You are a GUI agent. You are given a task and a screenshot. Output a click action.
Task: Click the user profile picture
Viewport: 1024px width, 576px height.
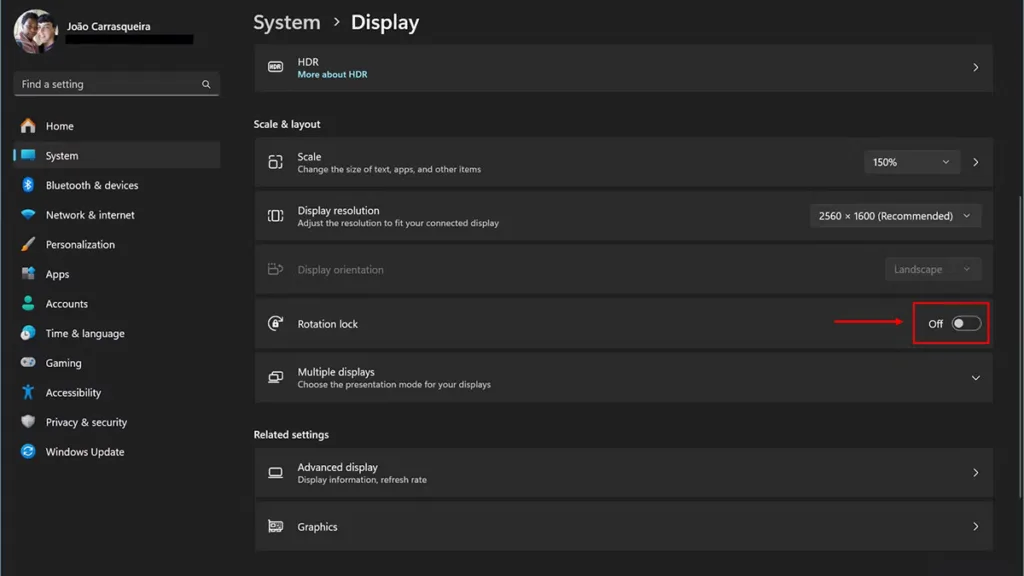click(35, 31)
